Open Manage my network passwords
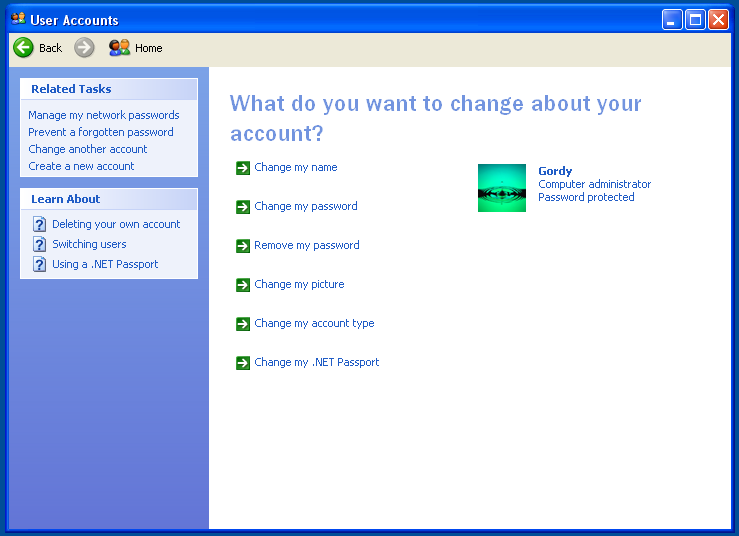The height and width of the screenshot is (536, 739). 104,115
